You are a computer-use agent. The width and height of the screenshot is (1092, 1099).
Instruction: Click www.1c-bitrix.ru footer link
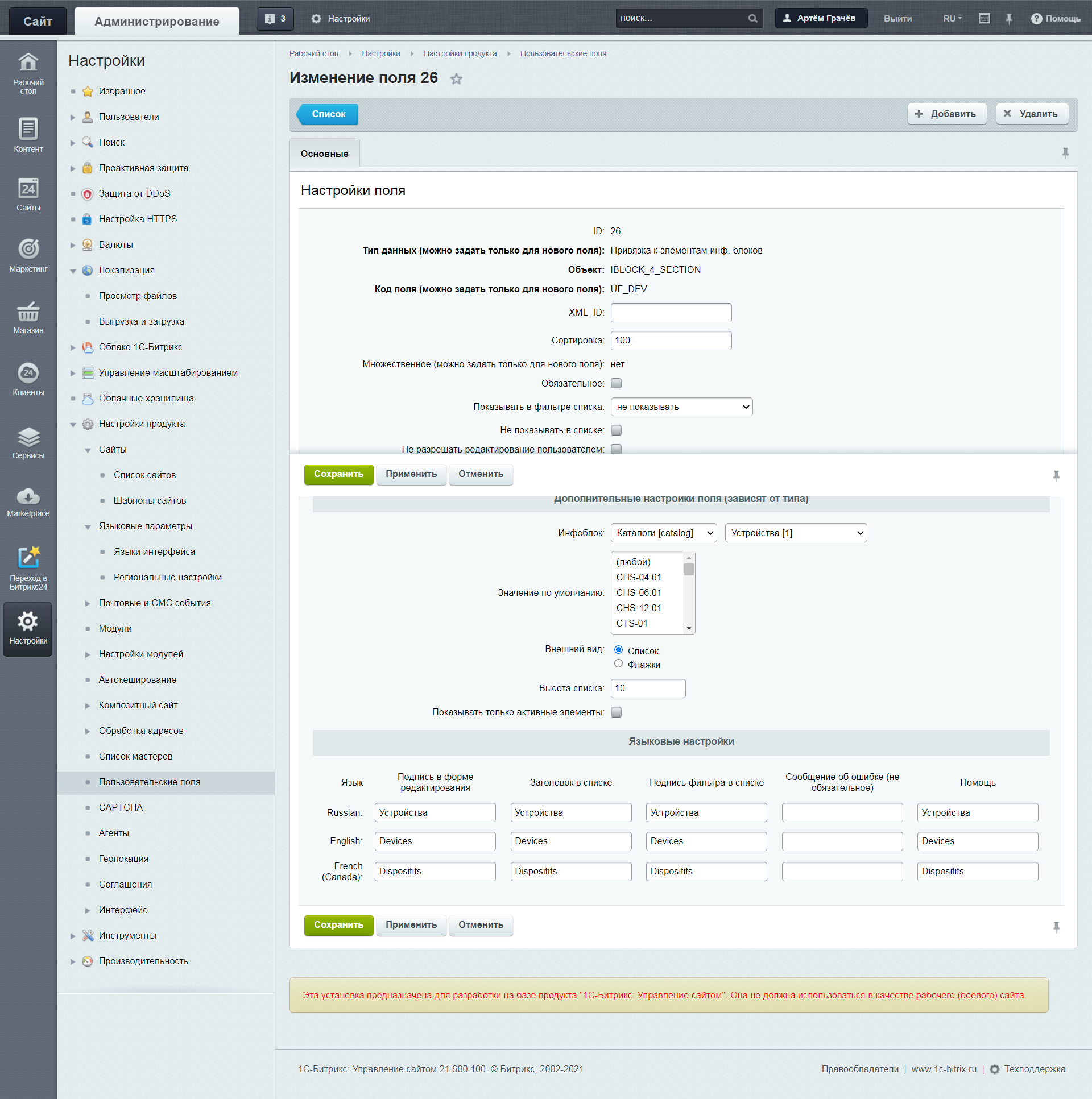pos(944,1069)
